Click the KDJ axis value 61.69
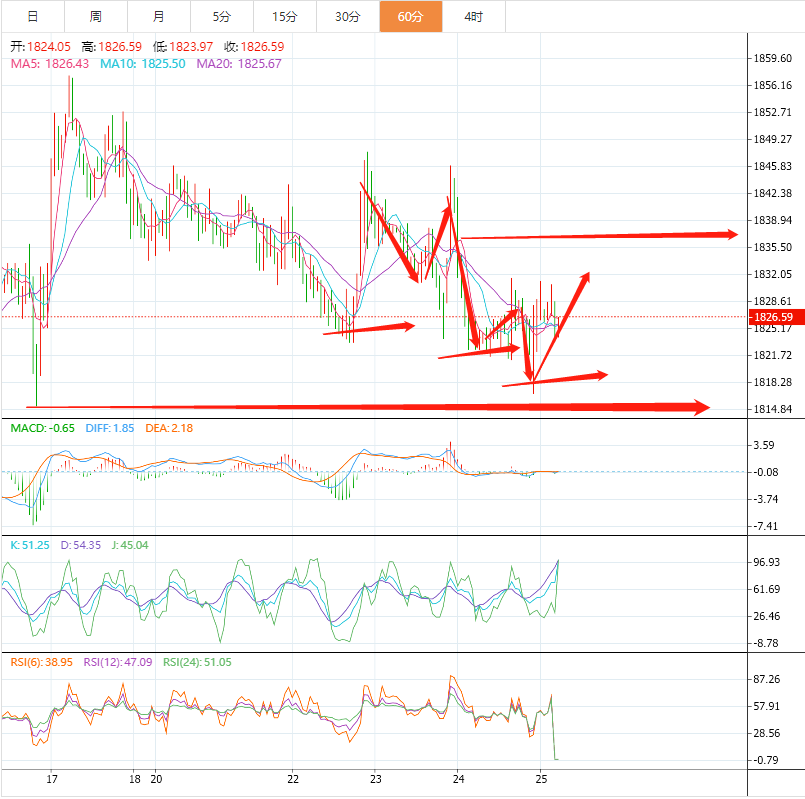 click(x=766, y=589)
